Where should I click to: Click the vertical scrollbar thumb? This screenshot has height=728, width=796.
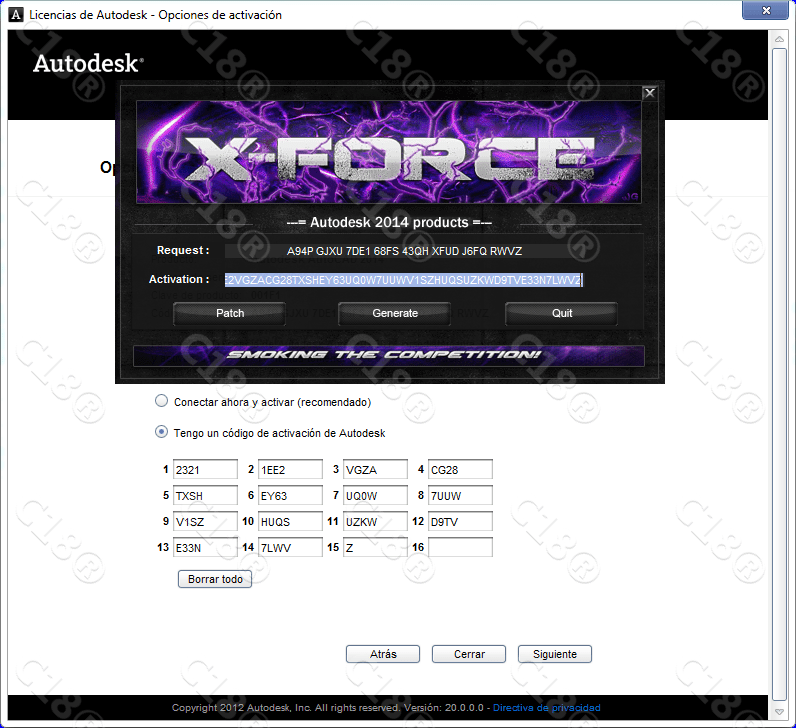pyautogui.click(x=779, y=375)
